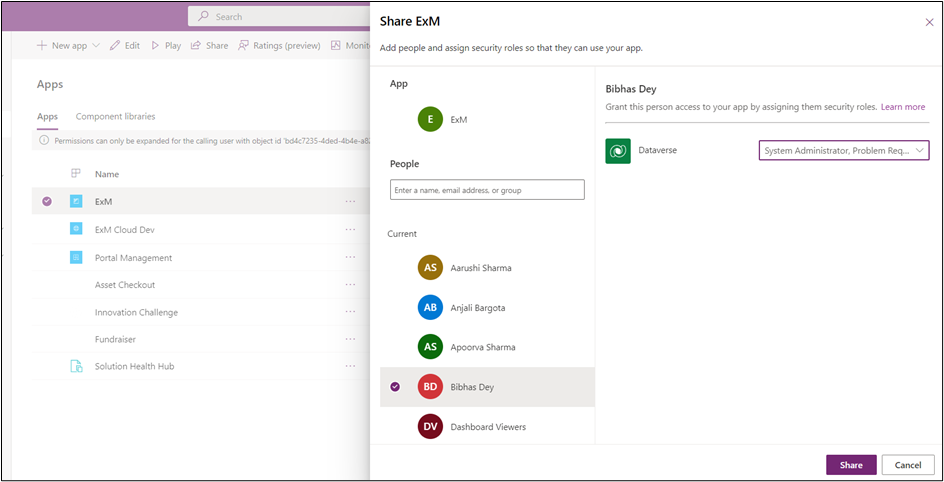Open more options for Portal Management
The image size is (944, 482).
tap(350, 258)
